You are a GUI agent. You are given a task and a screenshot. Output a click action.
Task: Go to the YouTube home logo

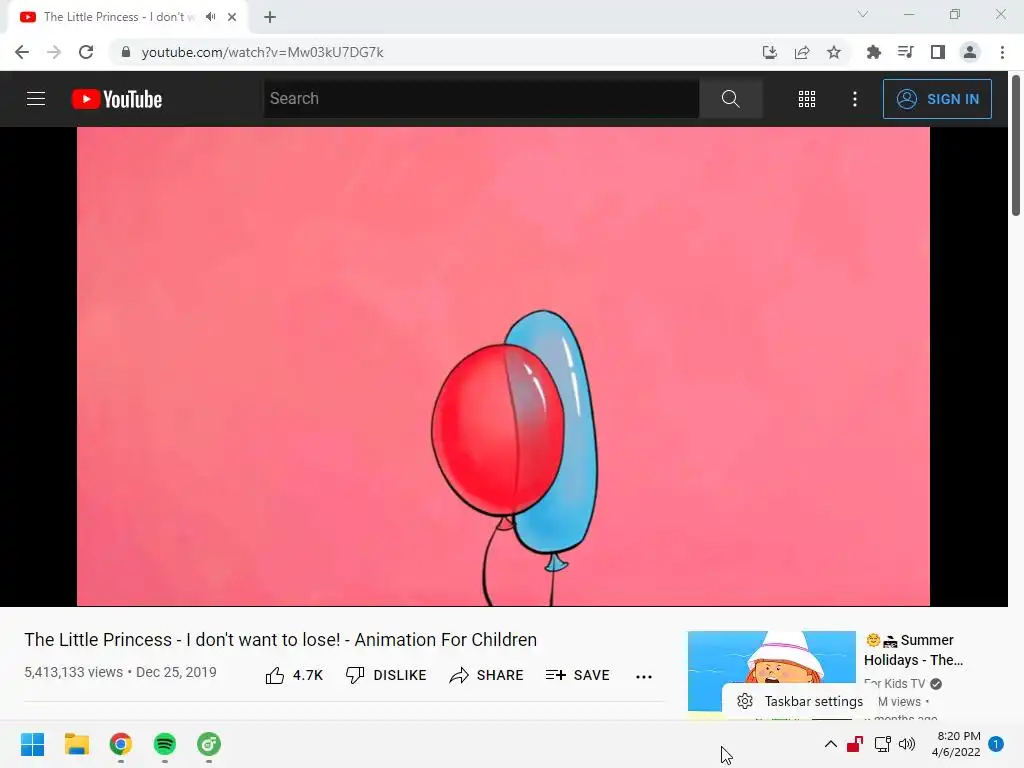117,99
